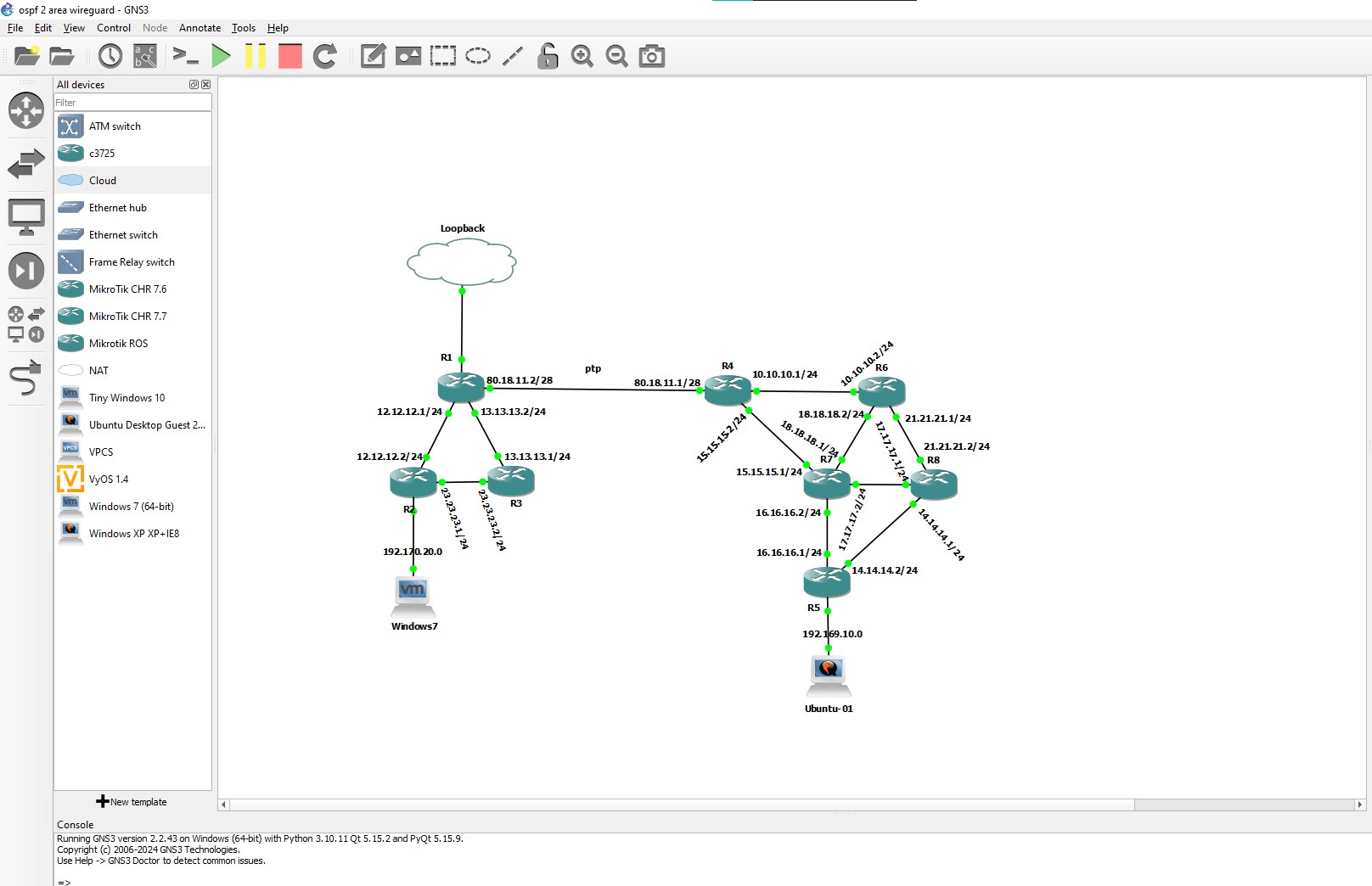
Task: Browse routers in the device sidebar
Action: click(x=26, y=110)
